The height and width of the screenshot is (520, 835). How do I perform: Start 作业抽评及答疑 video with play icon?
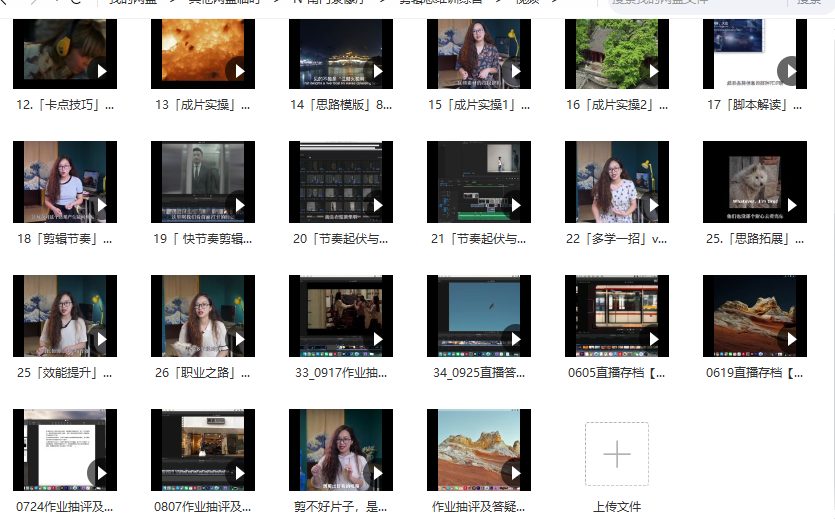coord(515,473)
